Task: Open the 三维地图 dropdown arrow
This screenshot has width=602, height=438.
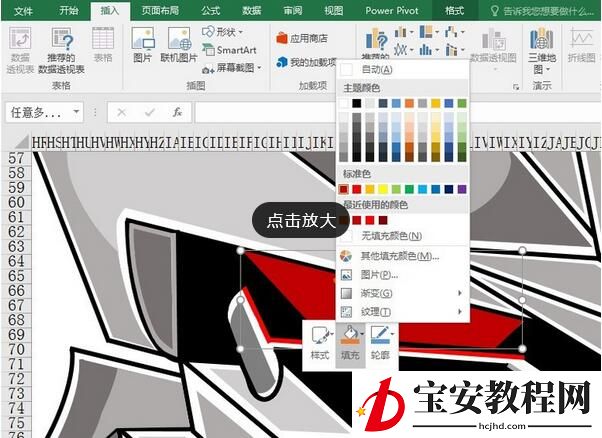Action: click(548, 69)
